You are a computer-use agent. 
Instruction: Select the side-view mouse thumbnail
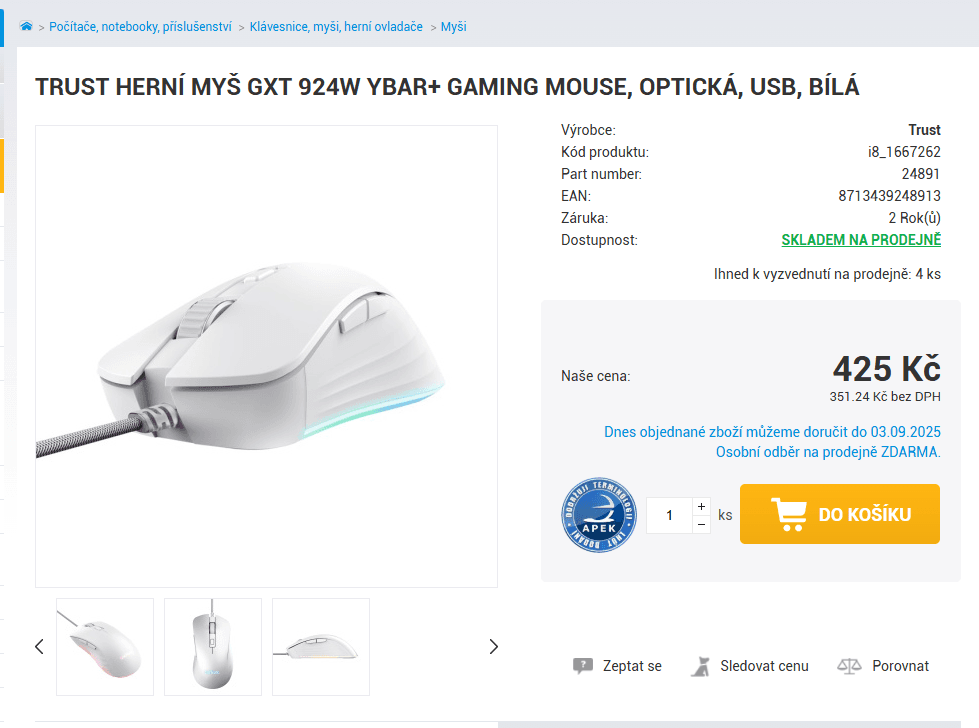tap(321, 646)
